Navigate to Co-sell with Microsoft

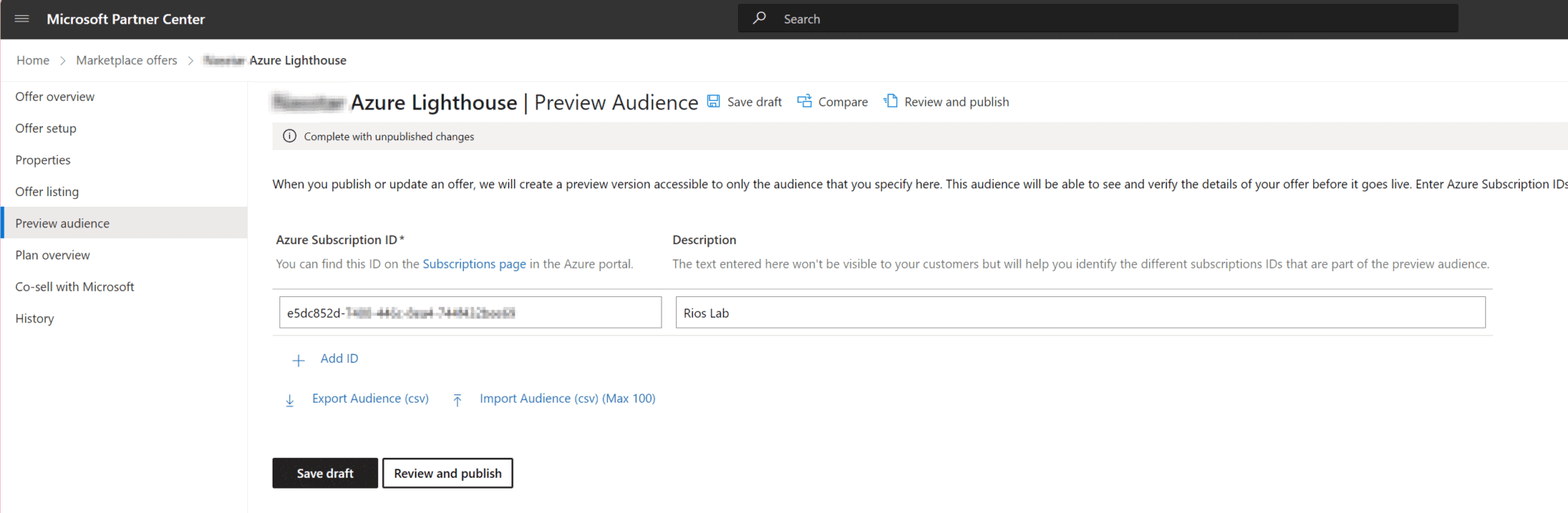point(75,287)
